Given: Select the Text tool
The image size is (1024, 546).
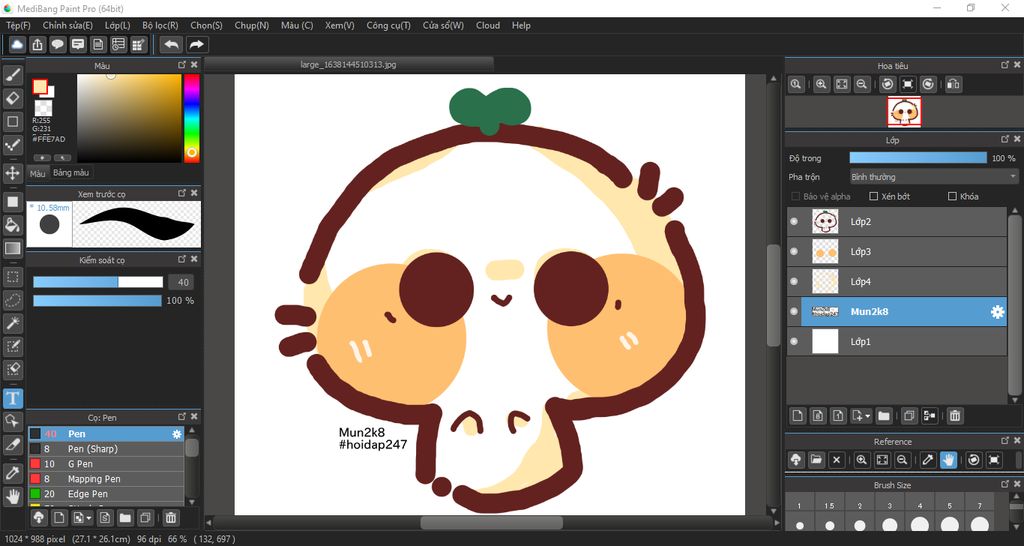Looking at the screenshot, I should [12, 398].
